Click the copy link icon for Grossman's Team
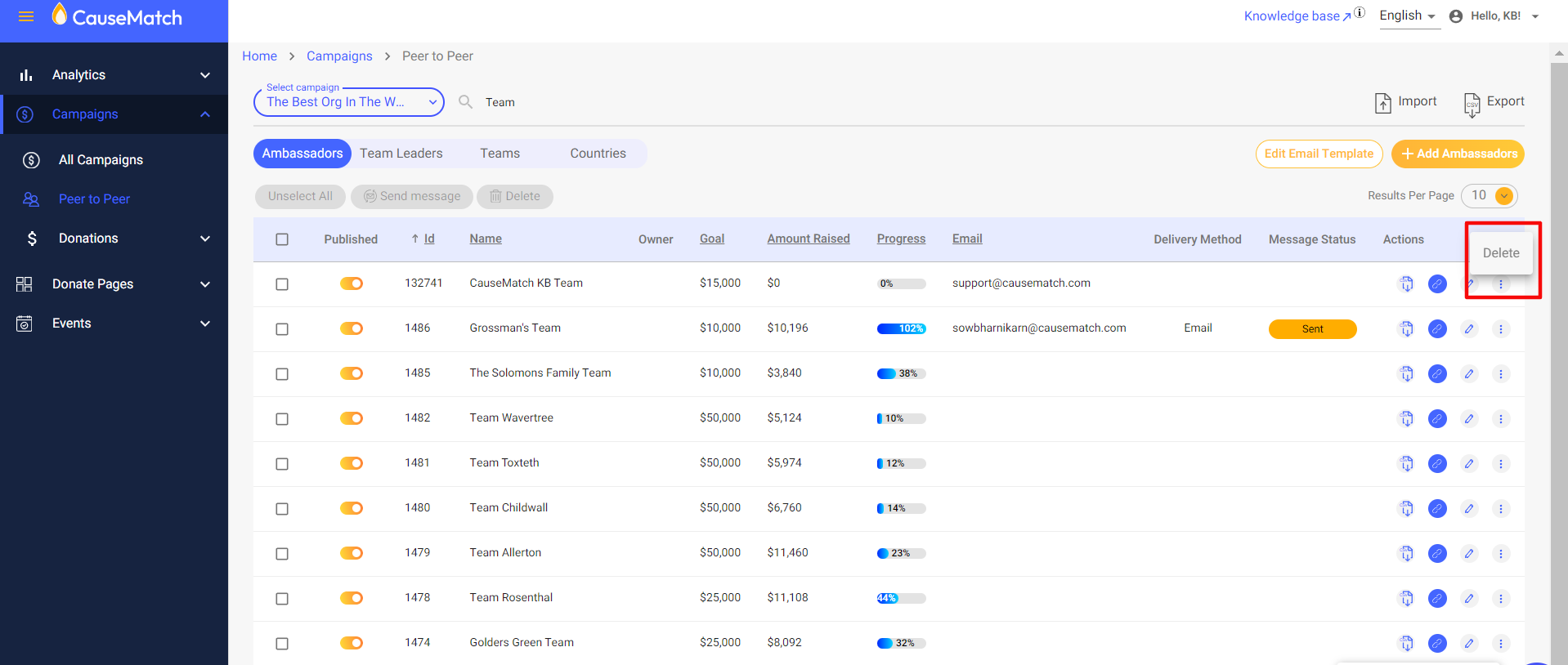This screenshot has width=1568, height=665. 1437,328
